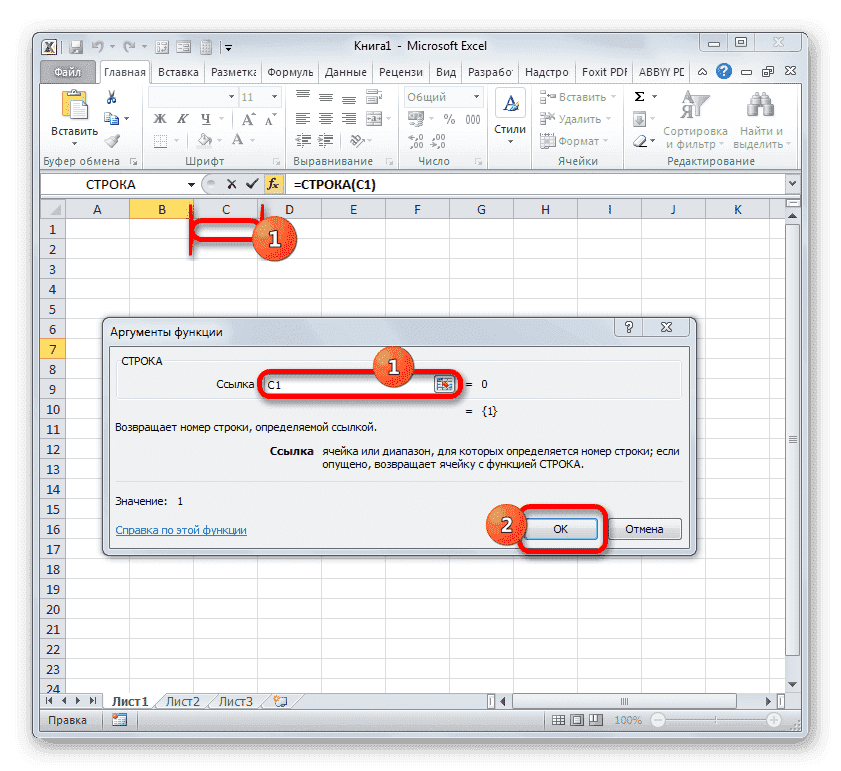The image size is (841, 771).
Task: Open Справка по этой функции link
Action: [x=180, y=531]
